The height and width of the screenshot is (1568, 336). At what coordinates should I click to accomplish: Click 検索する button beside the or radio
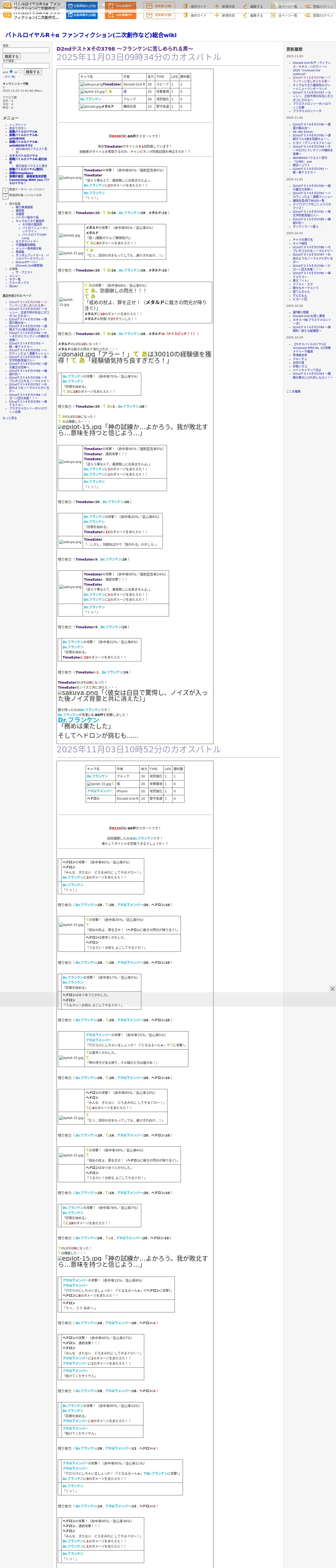pyautogui.click(x=32, y=72)
